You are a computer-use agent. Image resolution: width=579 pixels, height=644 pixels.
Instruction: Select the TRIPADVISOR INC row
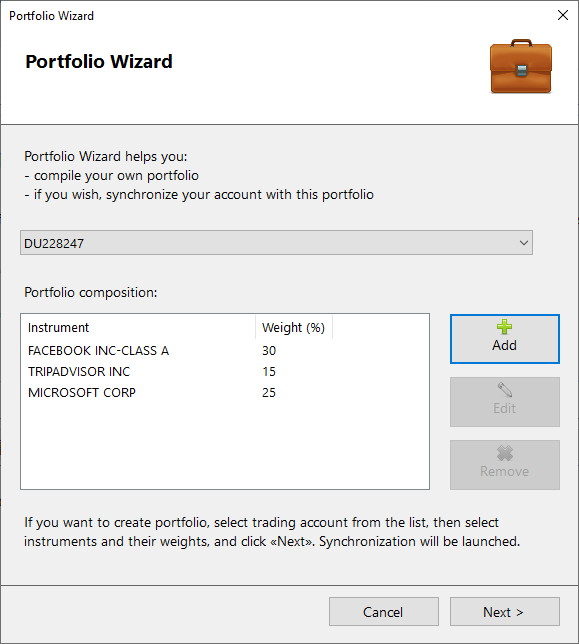pyautogui.click(x=225, y=371)
